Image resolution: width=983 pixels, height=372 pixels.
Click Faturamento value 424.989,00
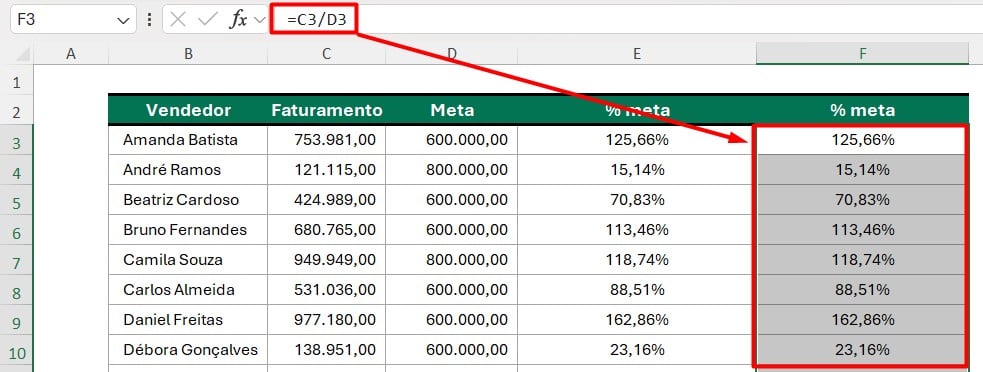click(327, 200)
